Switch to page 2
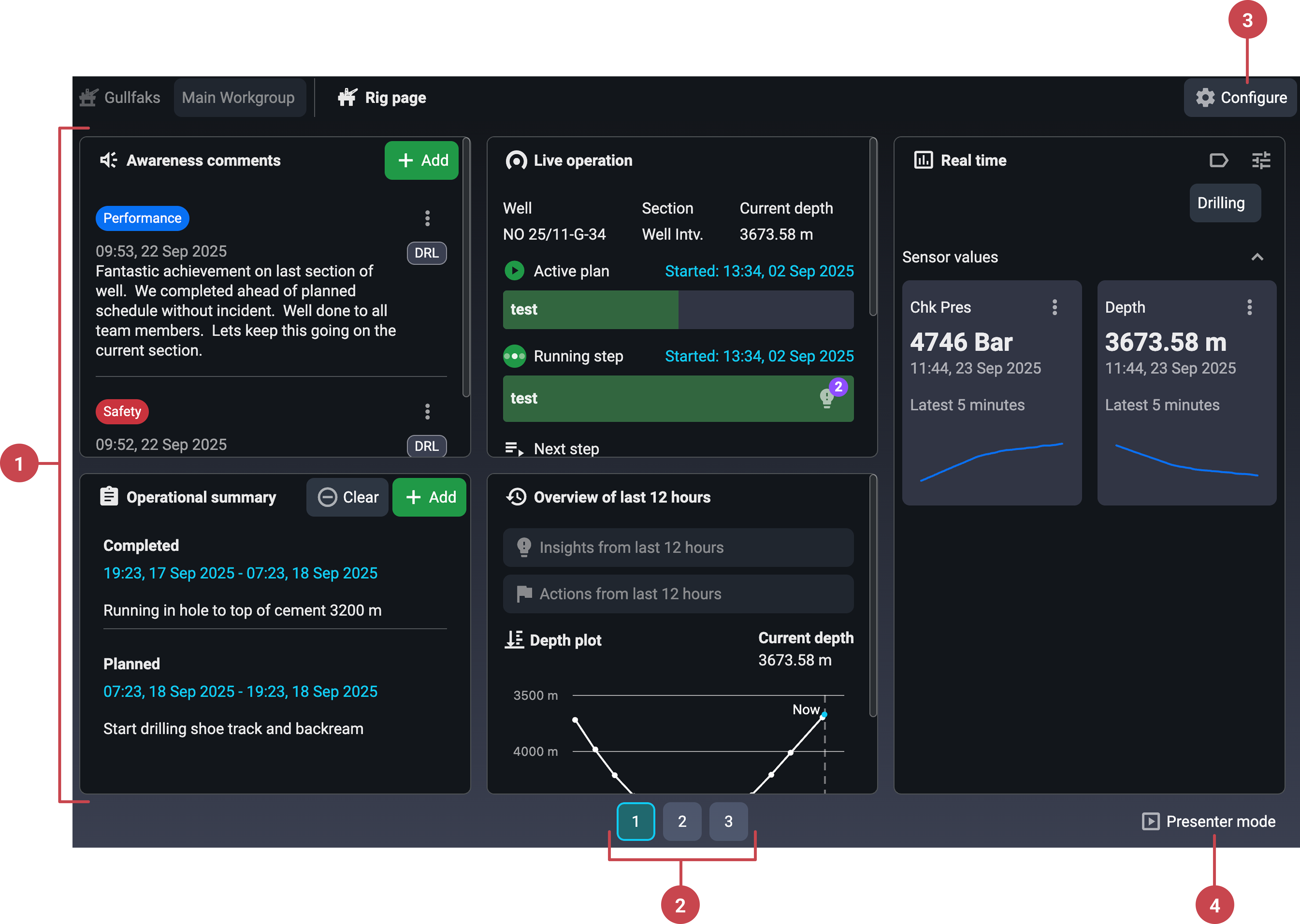Screen dimensions: 1300x924 (682, 821)
